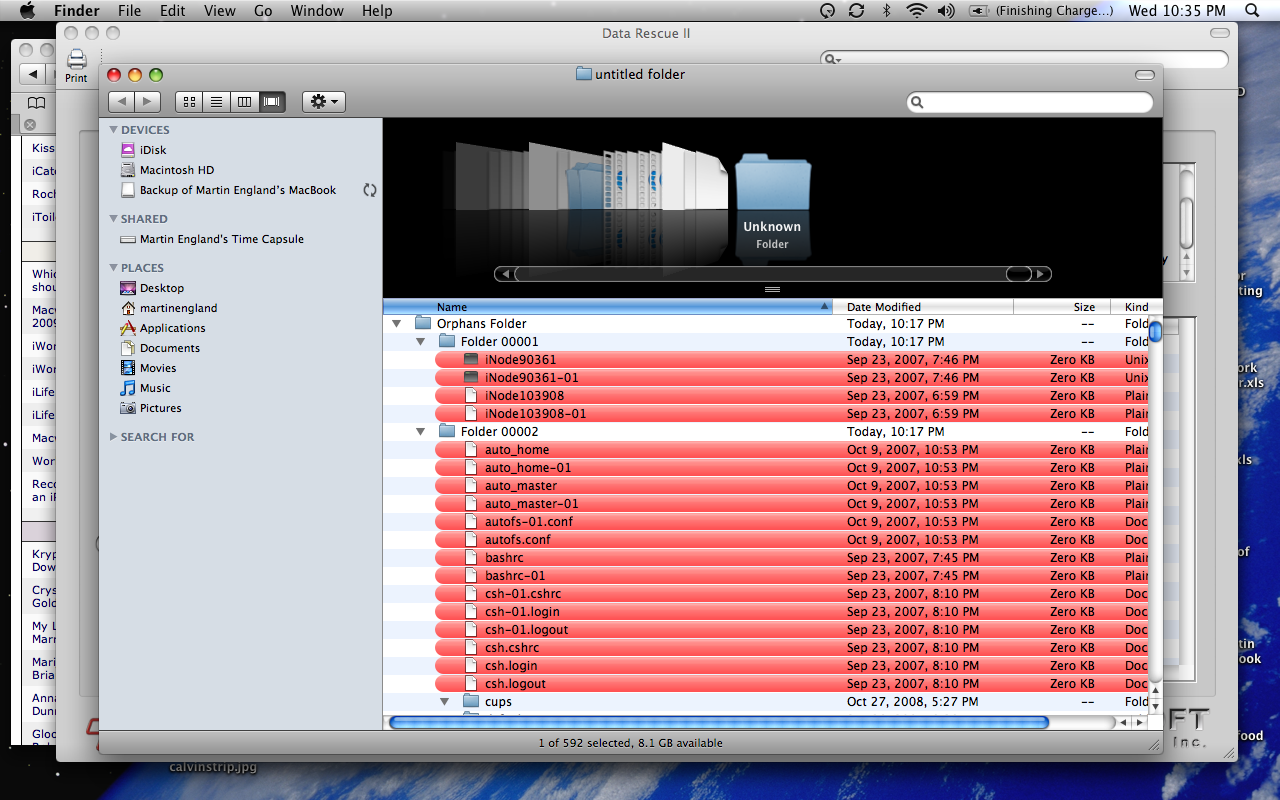Collapse Folder 00001
Image resolution: width=1280 pixels, height=800 pixels.
pyautogui.click(x=421, y=342)
